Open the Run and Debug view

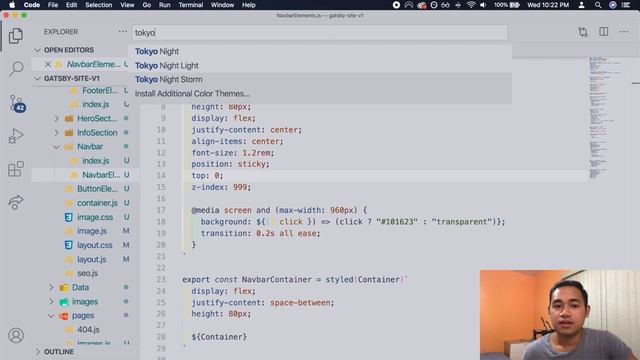[x=16, y=136]
